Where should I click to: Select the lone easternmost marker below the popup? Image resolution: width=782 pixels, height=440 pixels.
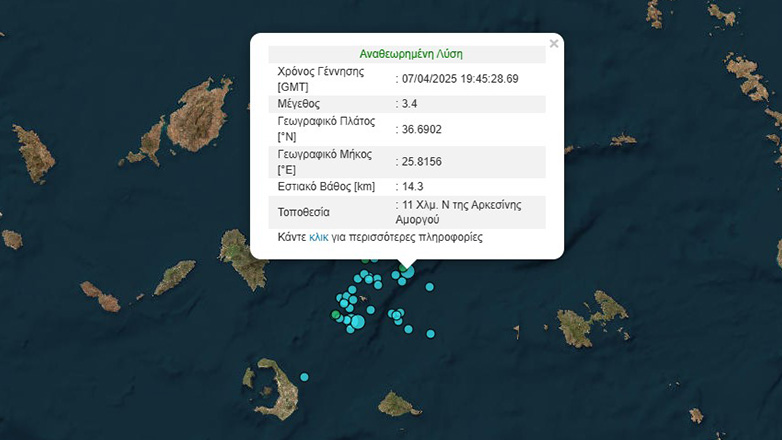tap(429, 287)
